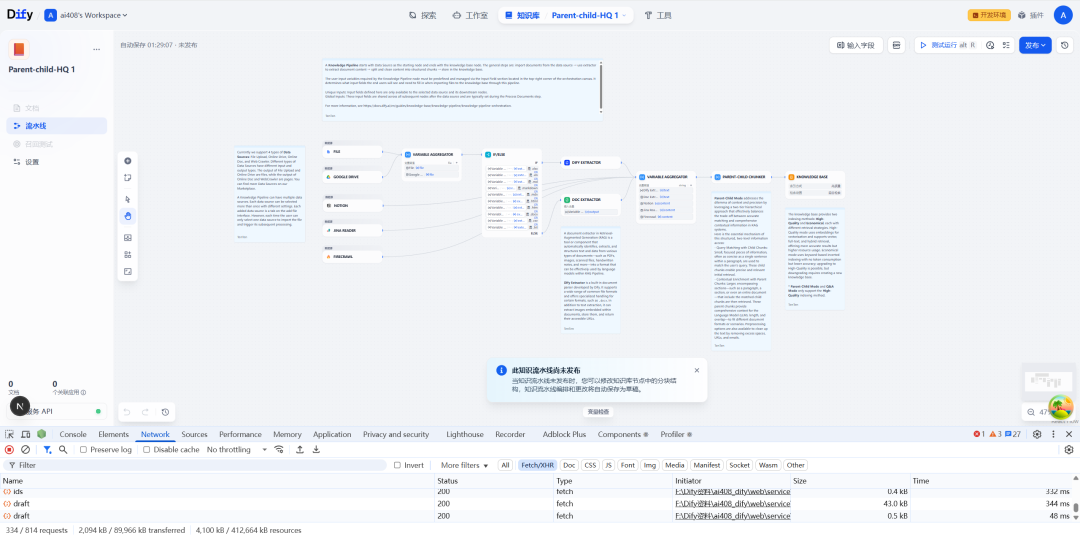Image resolution: width=1080 pixels, height=535 pixels.
Task: Open the Application tab
Action: tap(332, 434)
